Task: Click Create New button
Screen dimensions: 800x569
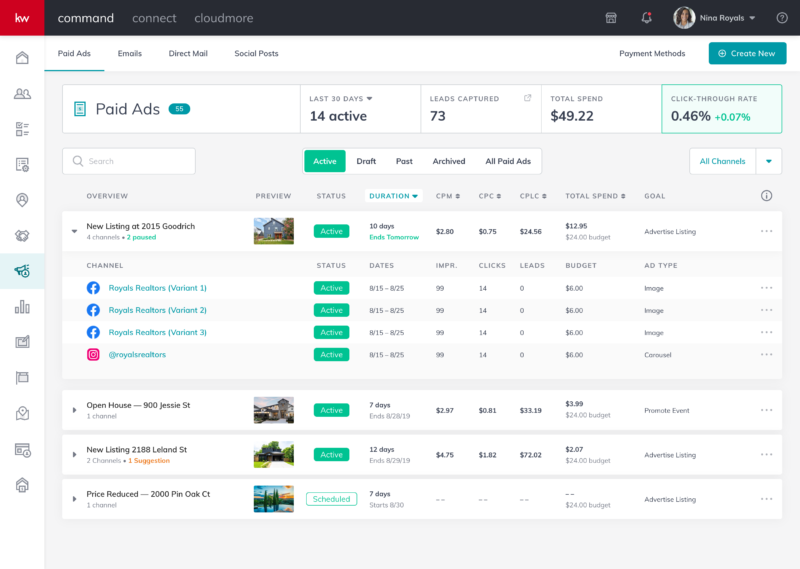Action: 747,54
